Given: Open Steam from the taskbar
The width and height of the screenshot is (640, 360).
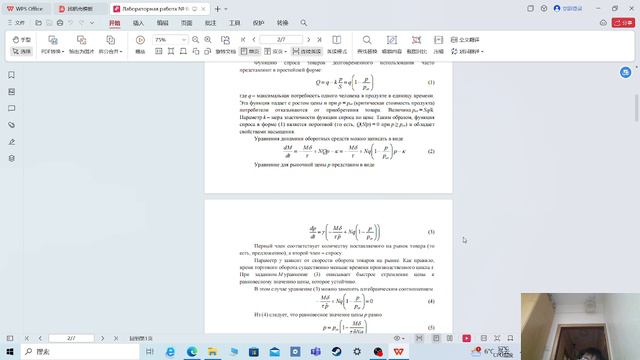Looking at the screenshot, I should point(336,351).
